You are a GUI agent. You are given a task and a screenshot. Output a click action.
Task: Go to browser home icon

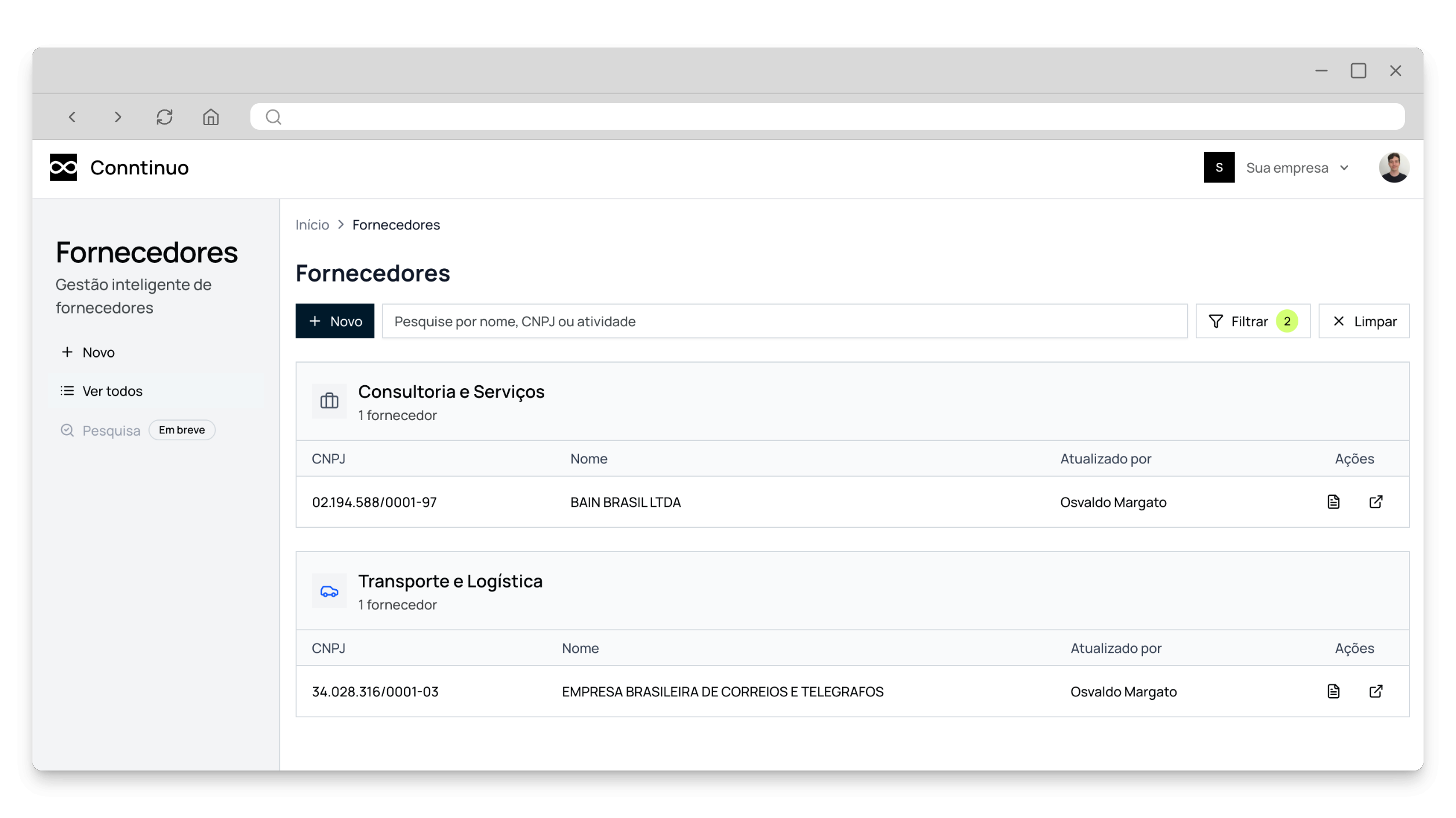(x=210, y=117)
